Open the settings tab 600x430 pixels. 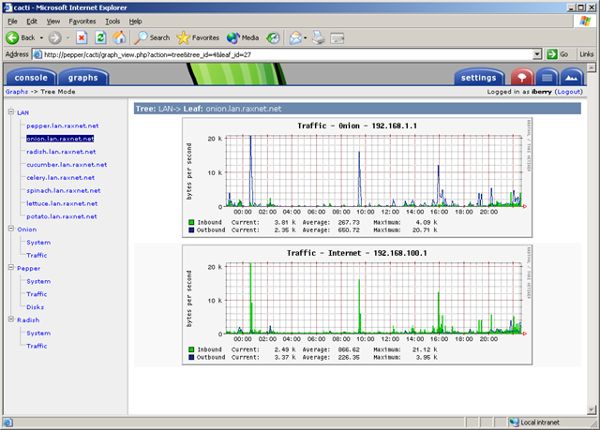pos(478,77)
